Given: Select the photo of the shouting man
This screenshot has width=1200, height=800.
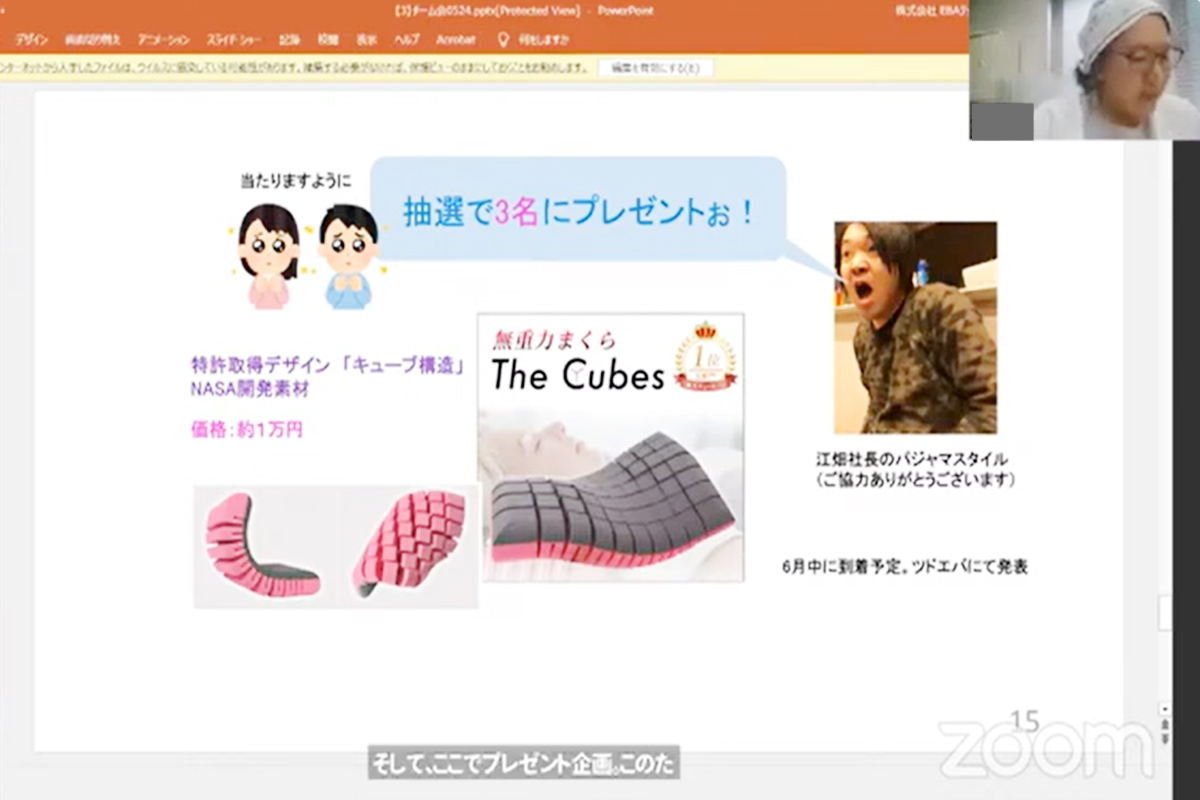Looking at the screenshot, I should pyautogui.click(x=915, y=327).
